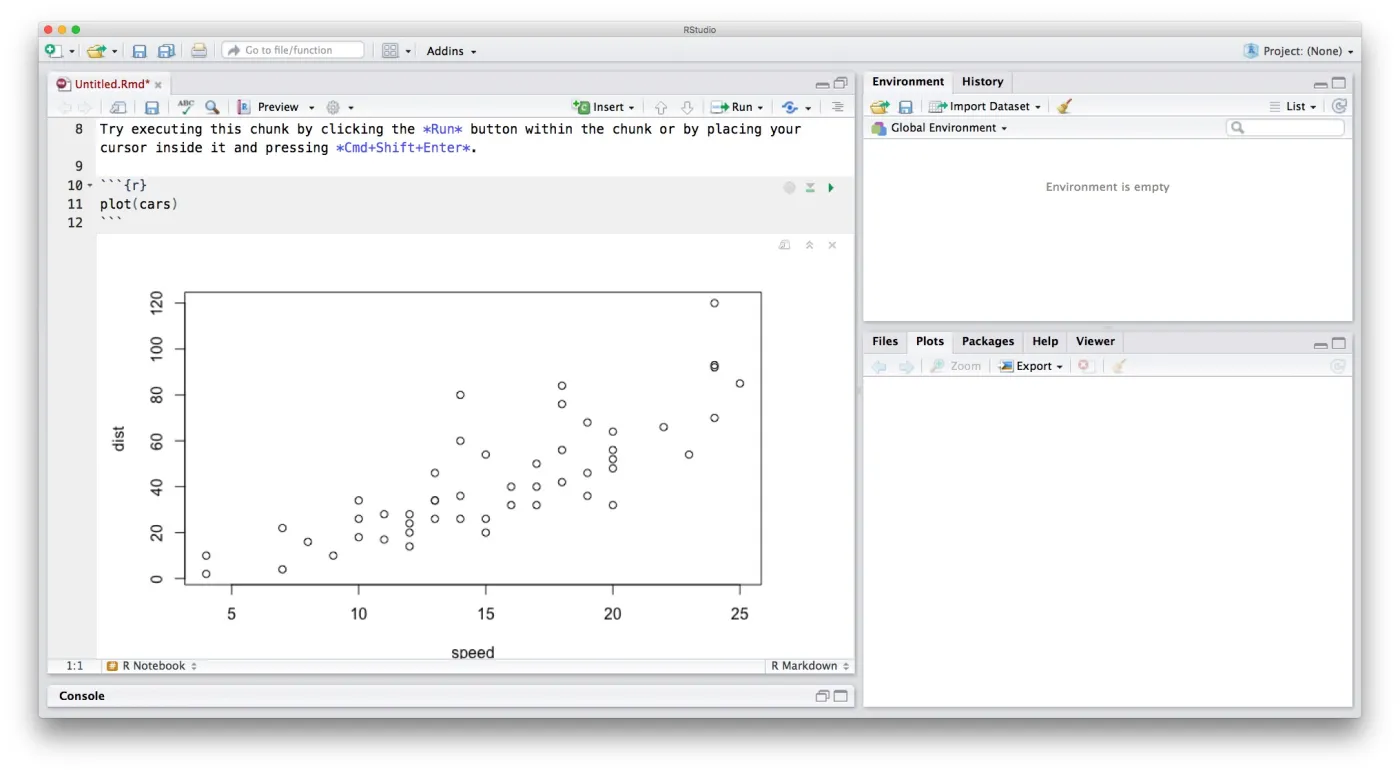Click the Preview button
Screen dimensions: 1400x773
pos(268,107)
